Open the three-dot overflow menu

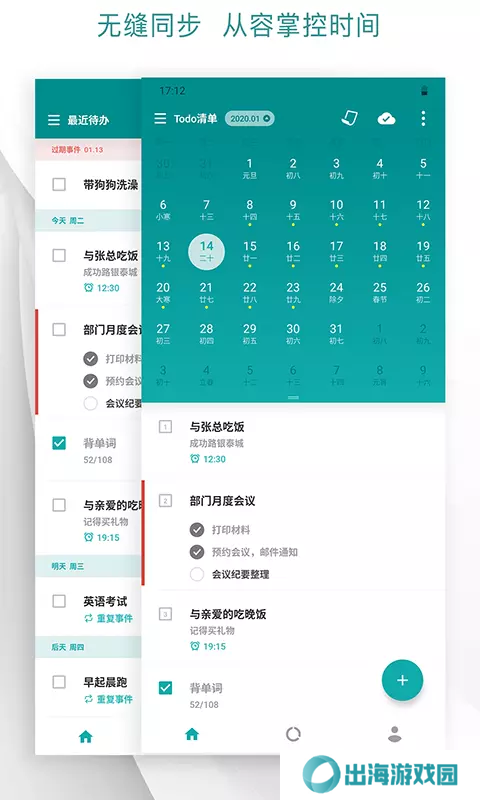pyautogui.click(x=423, y=118)
